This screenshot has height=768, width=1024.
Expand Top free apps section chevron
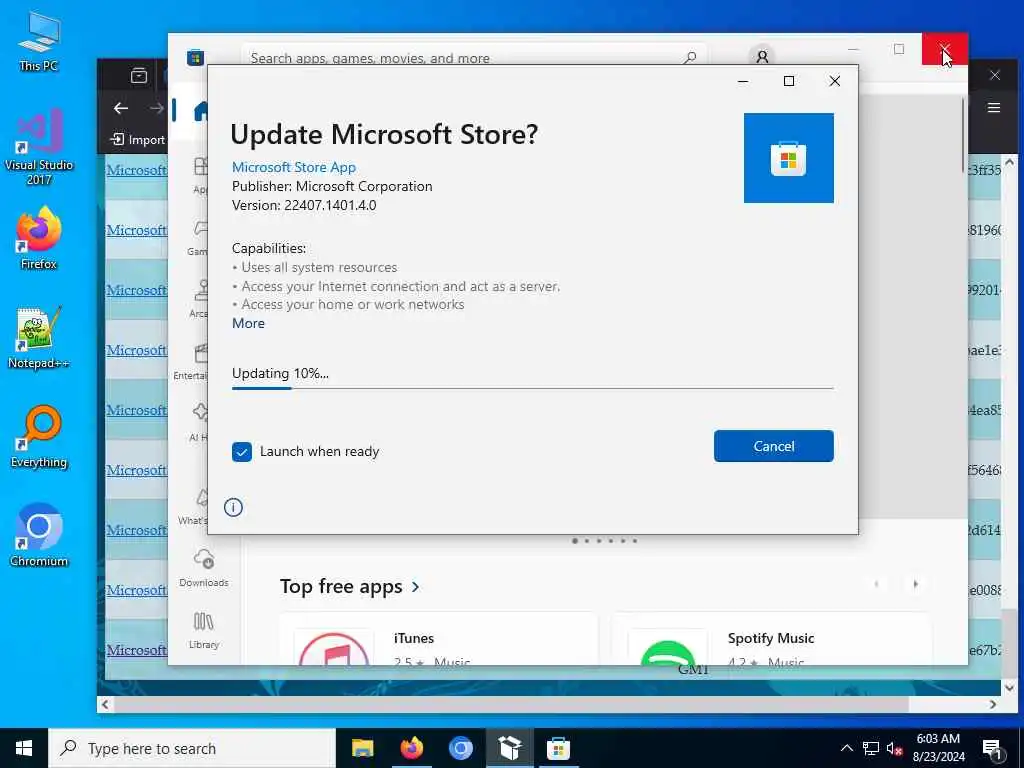click(x=416, y=587)
